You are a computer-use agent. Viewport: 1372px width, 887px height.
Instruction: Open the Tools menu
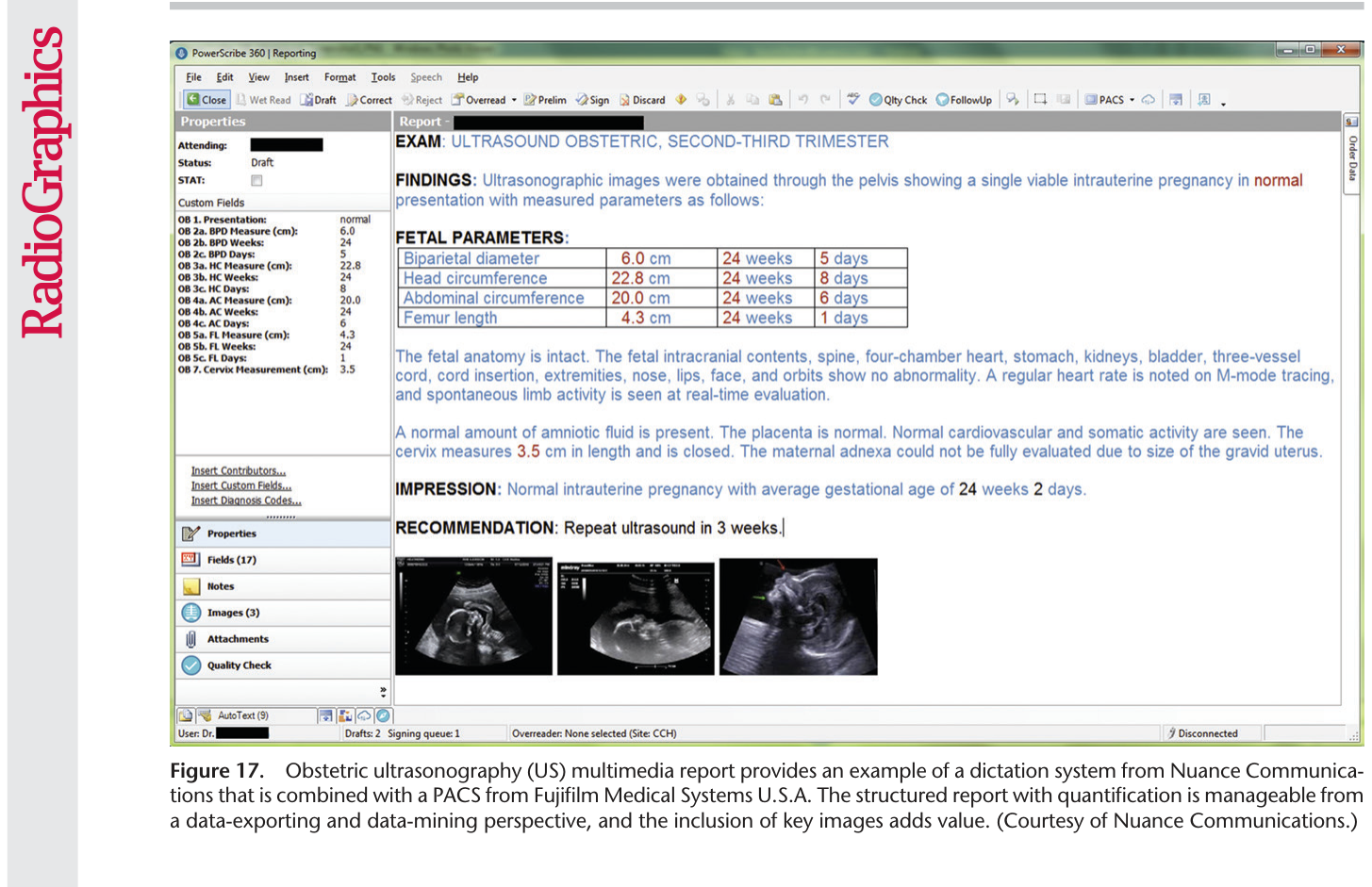click(x=383, y=77)
